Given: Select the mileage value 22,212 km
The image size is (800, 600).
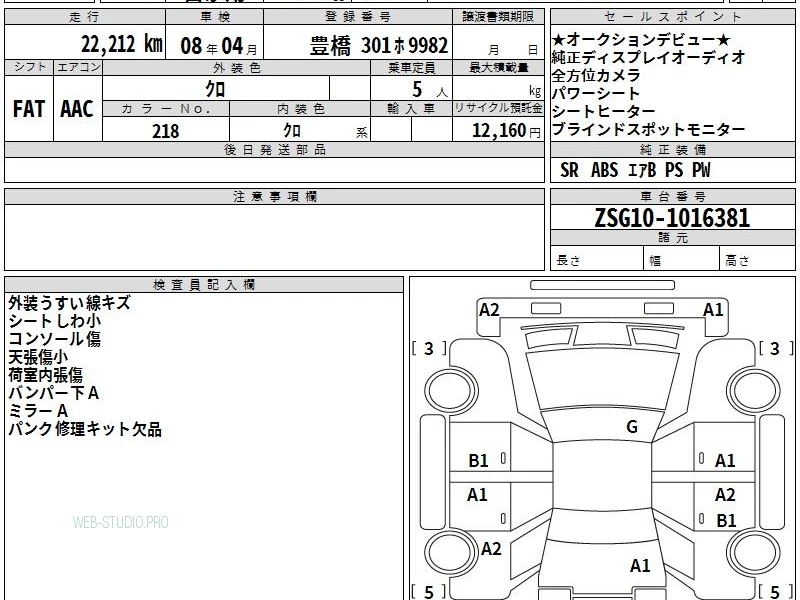Looking at the screenshot, I should [x=121, y=44].
